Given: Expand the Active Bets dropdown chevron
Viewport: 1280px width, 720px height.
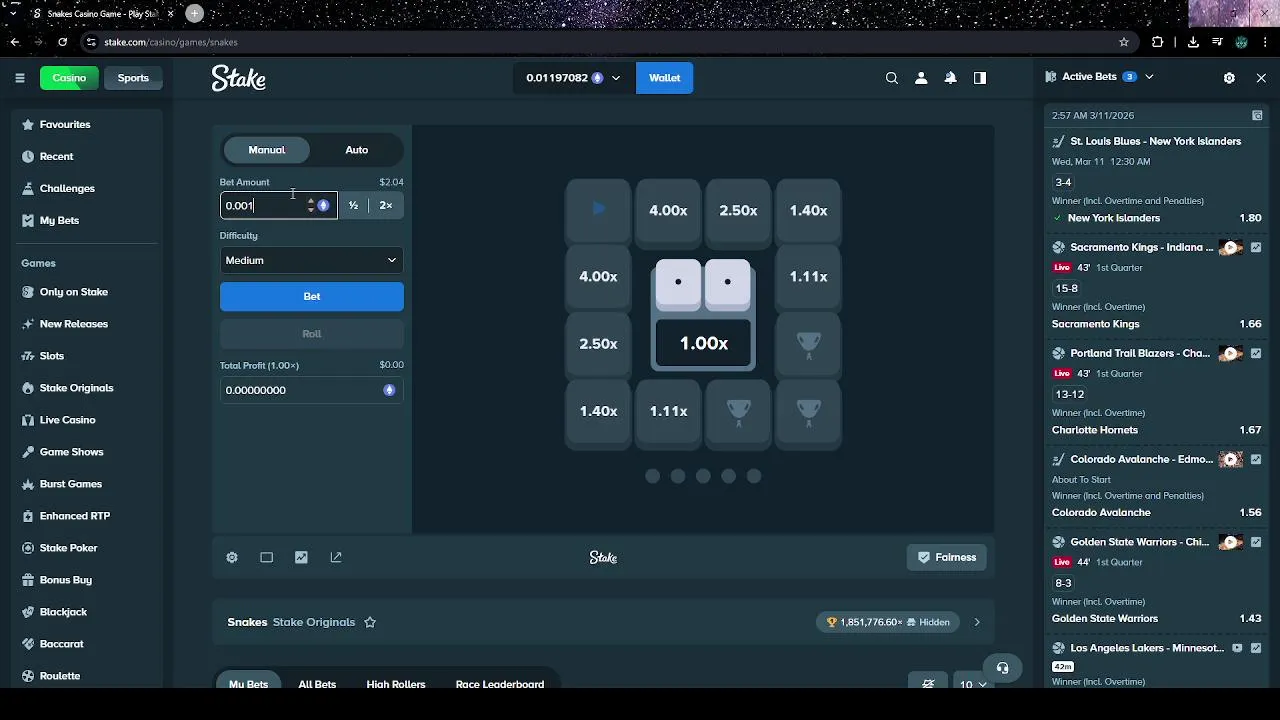Looking at the screenshot, I should [x=1149, y=77].
